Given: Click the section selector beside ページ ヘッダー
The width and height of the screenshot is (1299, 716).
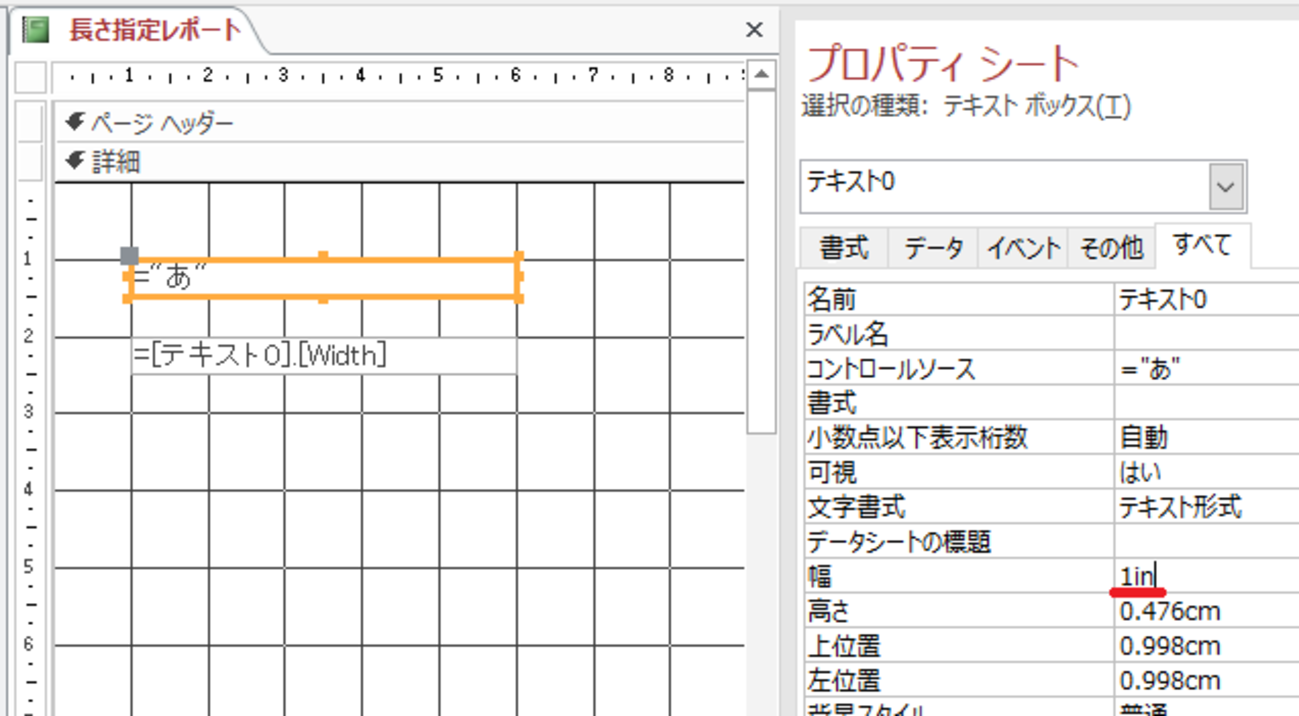Looking at the screenshot, I should point(31,123).
